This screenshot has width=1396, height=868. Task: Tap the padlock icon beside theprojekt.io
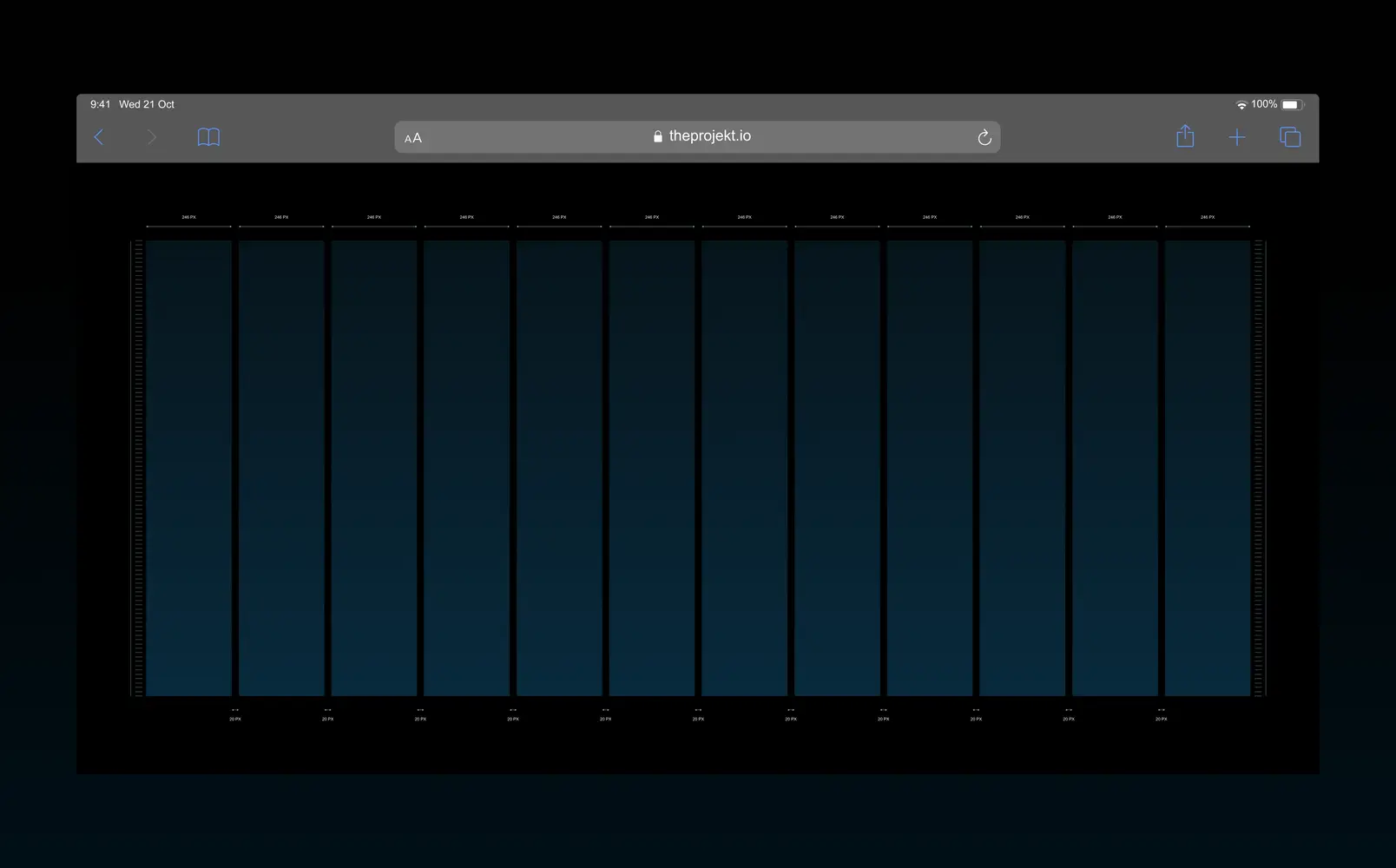click(x=658, y=136)
